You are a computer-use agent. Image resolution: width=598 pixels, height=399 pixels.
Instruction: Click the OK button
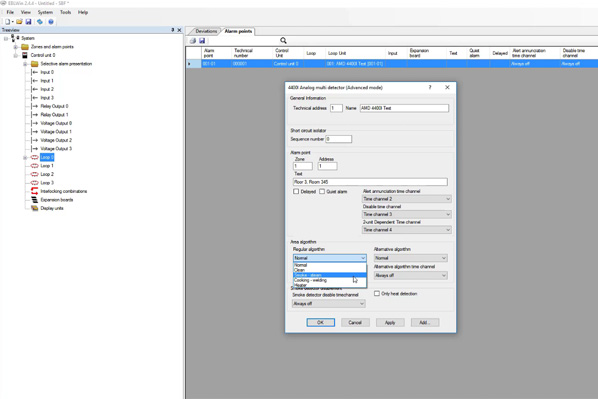[321, 322]
